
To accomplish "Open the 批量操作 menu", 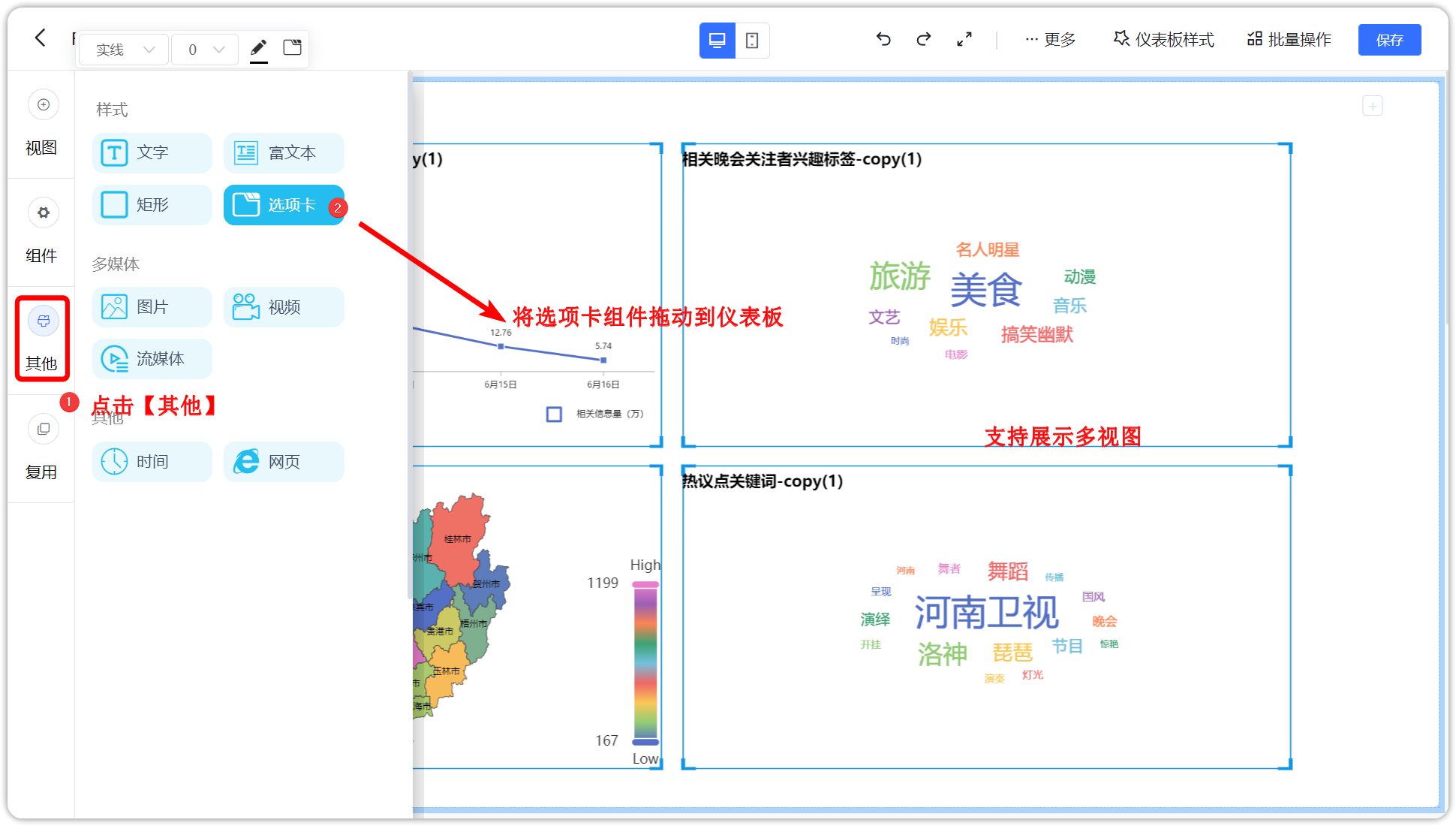I will click(1289, 40).
